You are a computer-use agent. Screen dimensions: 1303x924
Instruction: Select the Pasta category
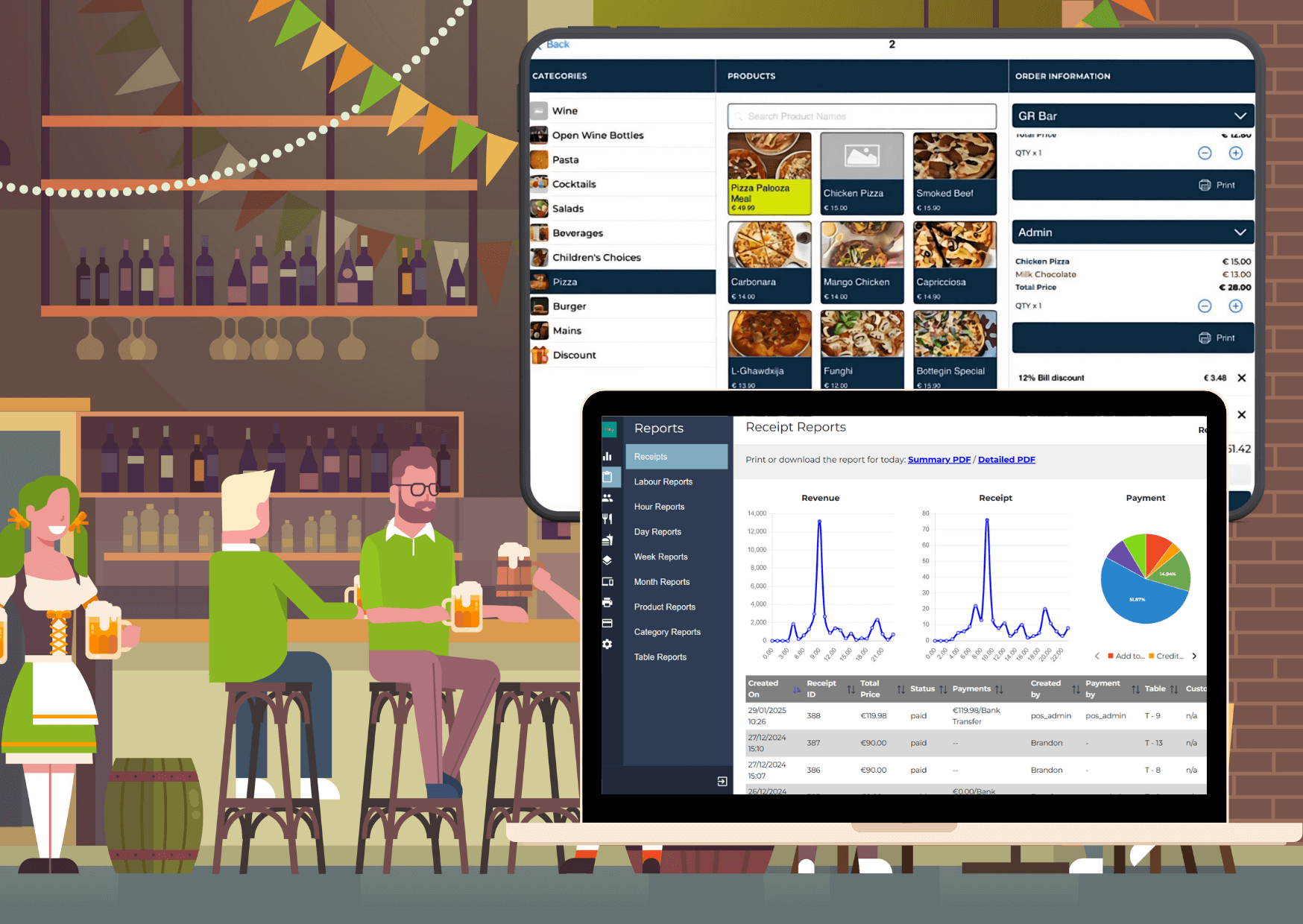pyautogui.click(x=622, y=159)
